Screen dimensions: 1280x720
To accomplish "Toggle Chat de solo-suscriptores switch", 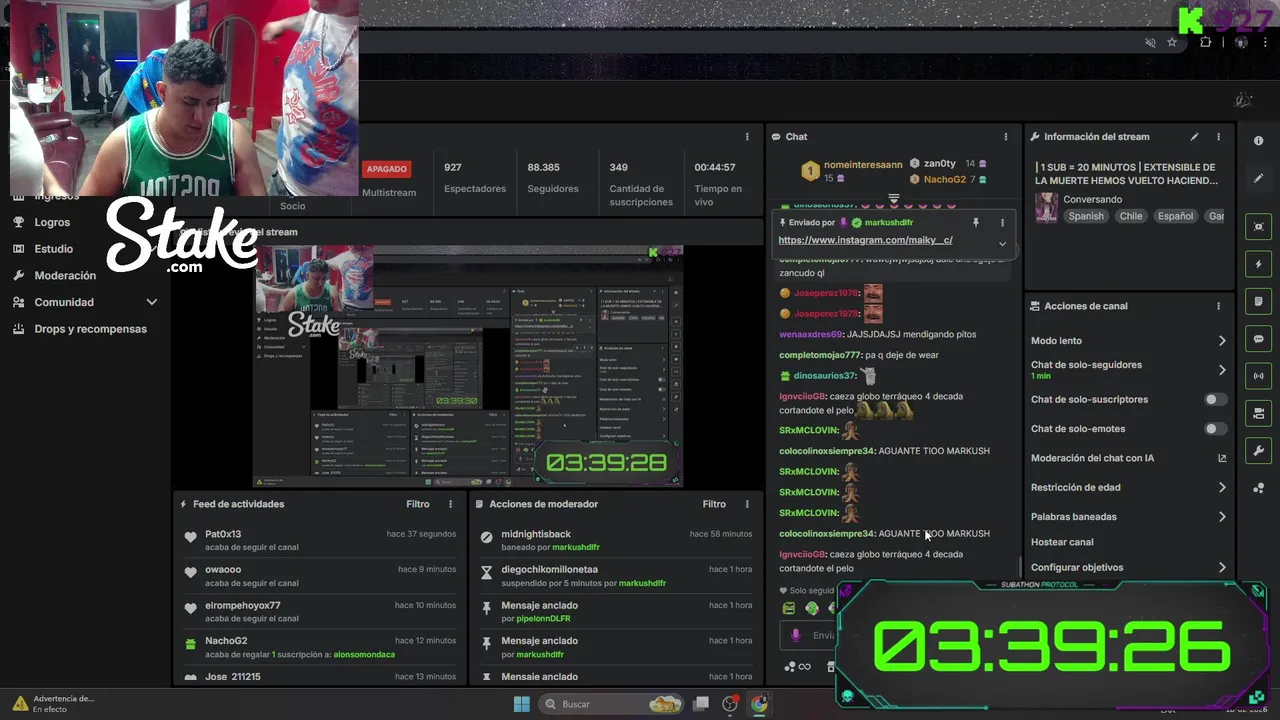I will tap(1214, 399).
